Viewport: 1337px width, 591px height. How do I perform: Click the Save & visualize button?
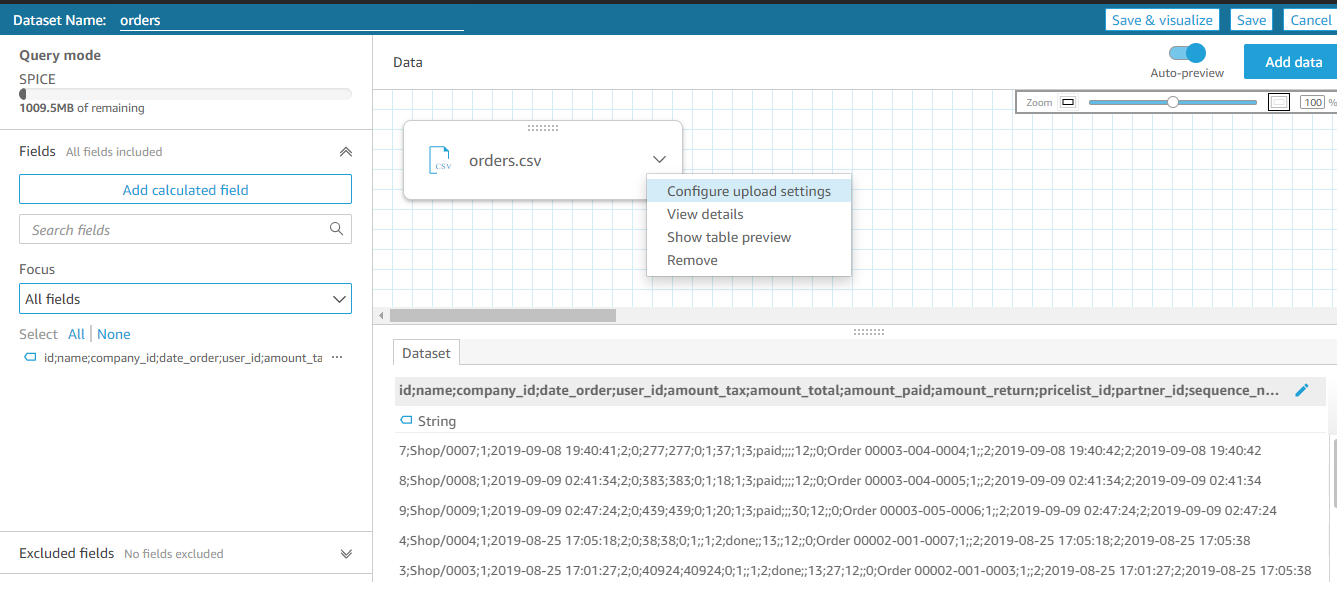[x=1161, y=20]
